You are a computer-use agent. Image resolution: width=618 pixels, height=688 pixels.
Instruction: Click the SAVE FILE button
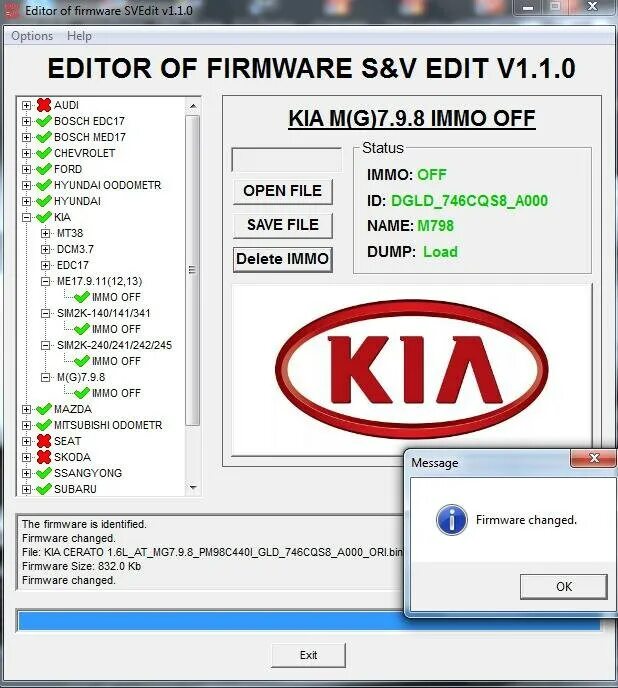283,225
